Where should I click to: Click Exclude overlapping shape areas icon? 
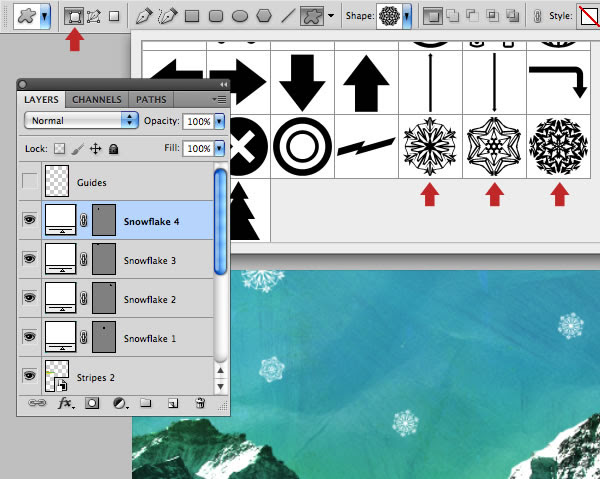[512, 16]
